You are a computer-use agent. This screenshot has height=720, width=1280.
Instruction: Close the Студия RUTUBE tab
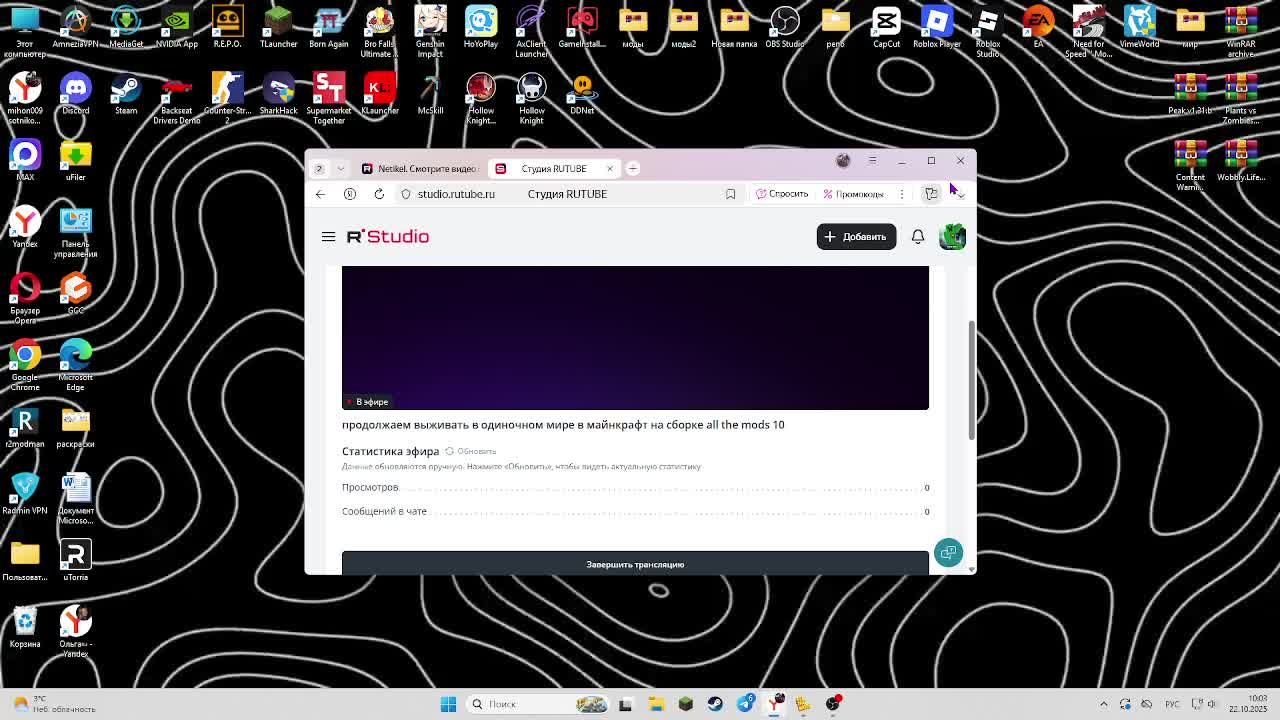point(609,168)
